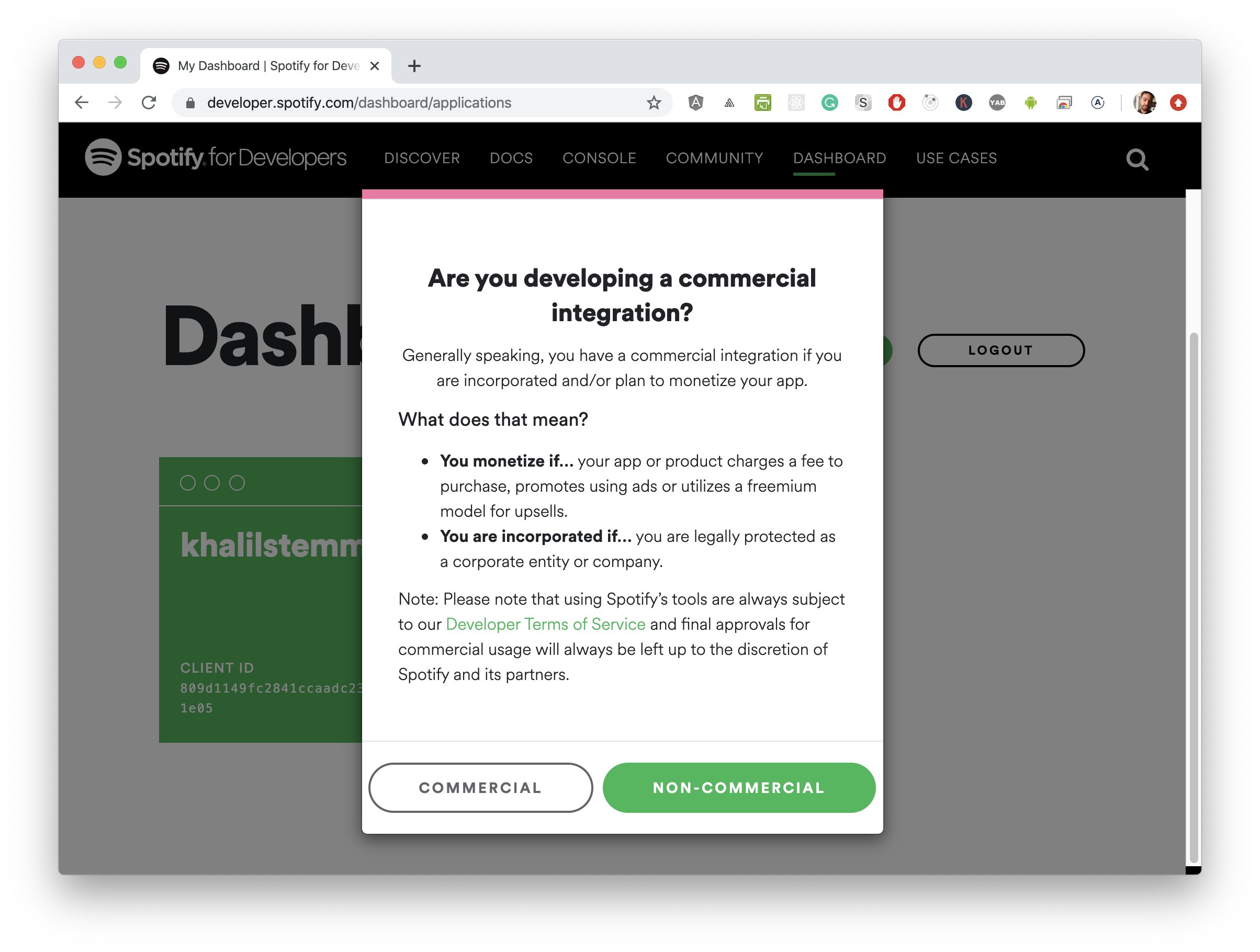
Task: Click the browser back navigation arrow
Action: [82, 102]
